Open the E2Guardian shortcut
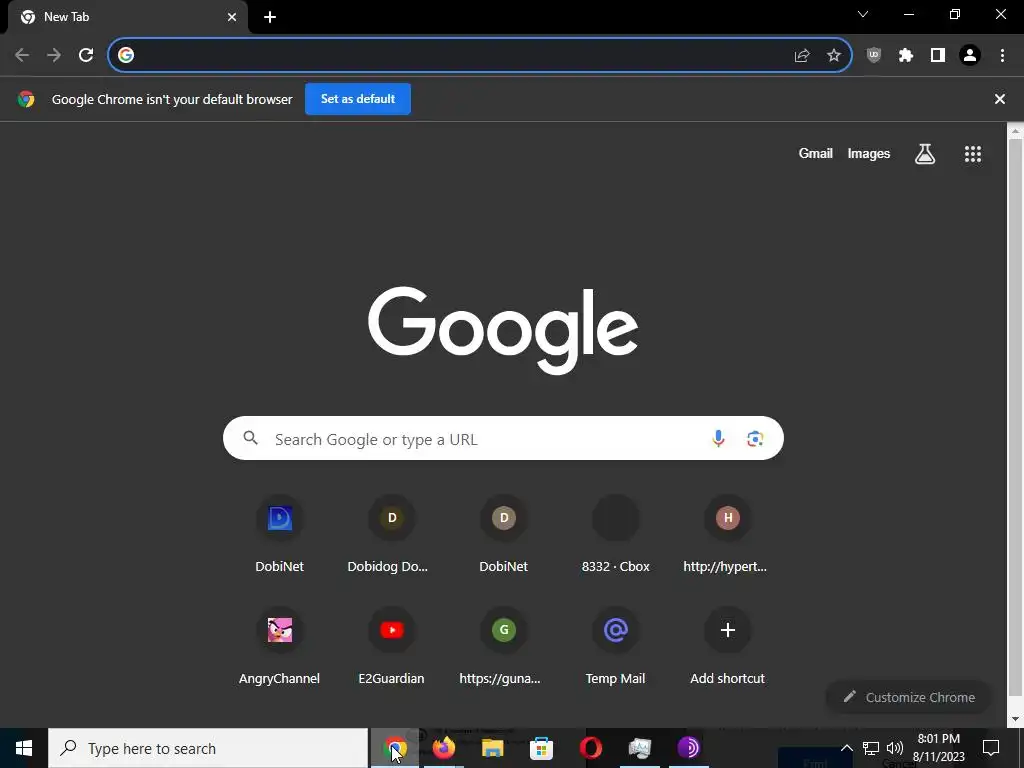The image size is (1024, 768). [392, 647]
